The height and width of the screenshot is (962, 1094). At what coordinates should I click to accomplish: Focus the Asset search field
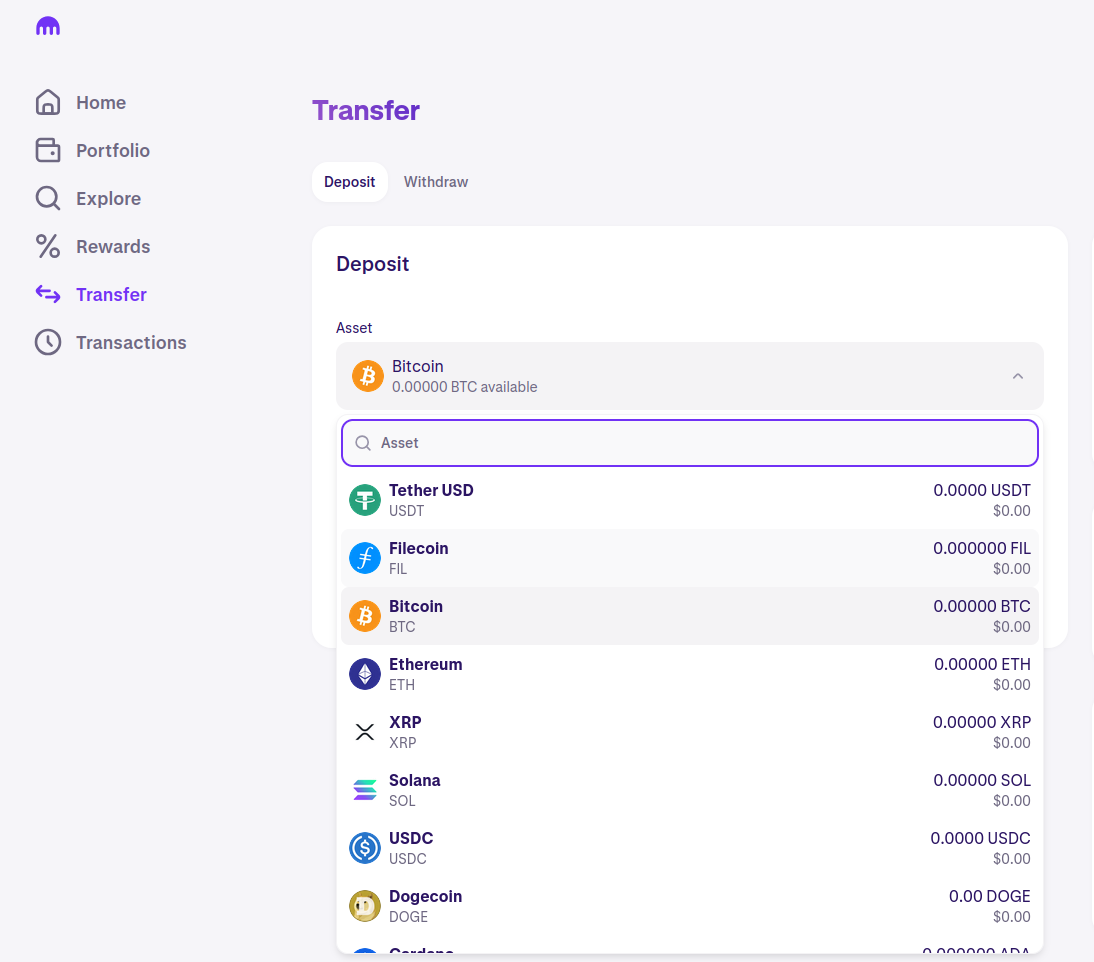(x=690, y=443)
